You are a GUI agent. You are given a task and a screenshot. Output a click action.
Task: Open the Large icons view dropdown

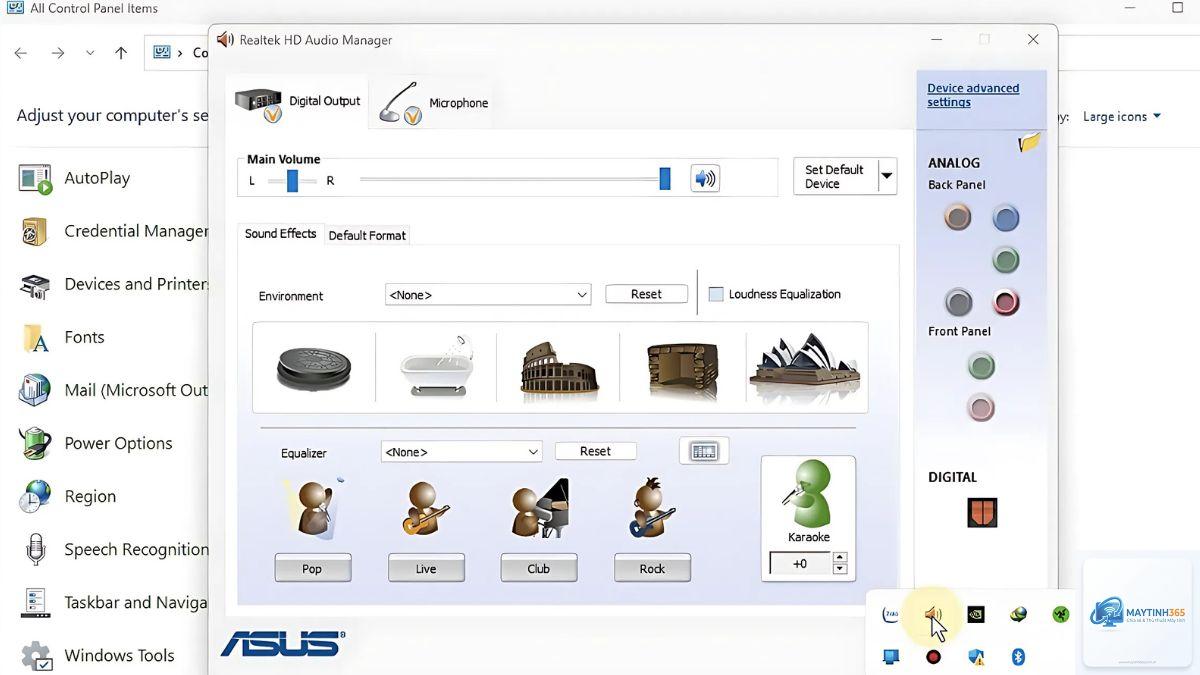(x=1122, y=116)
